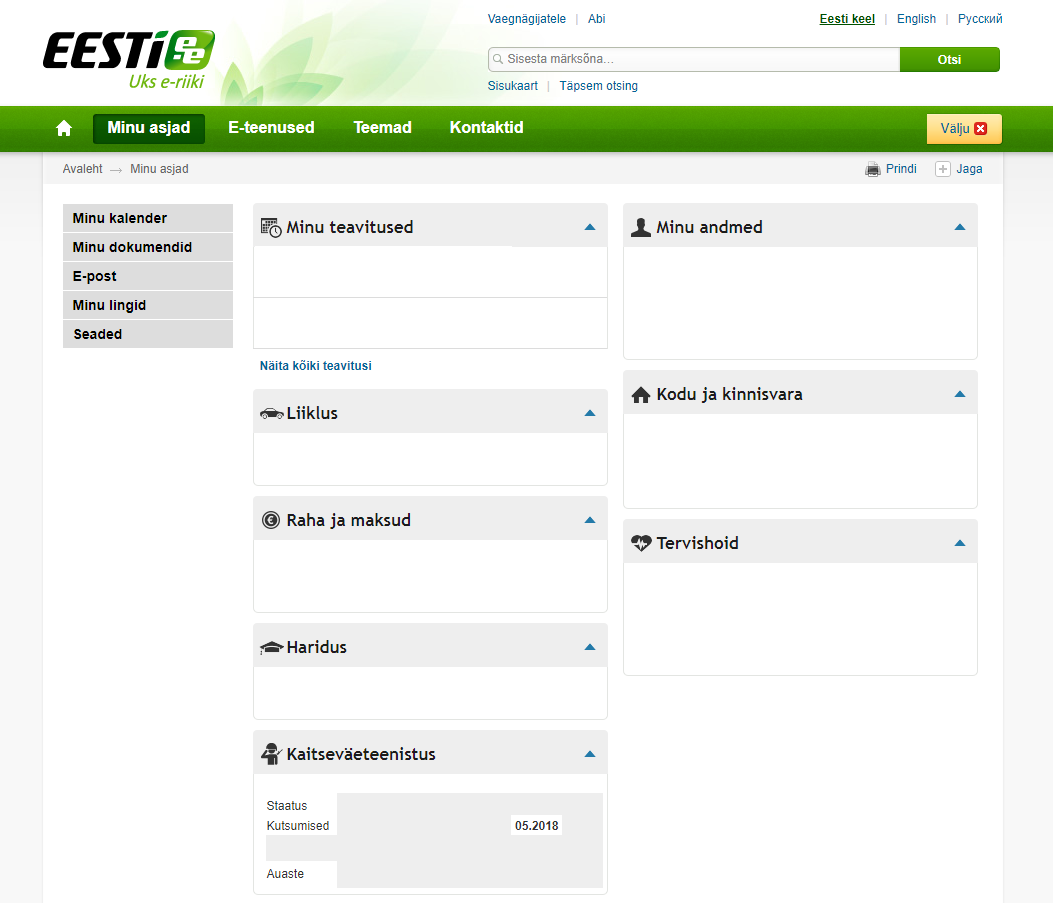Collapse the Minu andmed panel
This screenshot has height=903, width=1053.
[x=959, y=227]
